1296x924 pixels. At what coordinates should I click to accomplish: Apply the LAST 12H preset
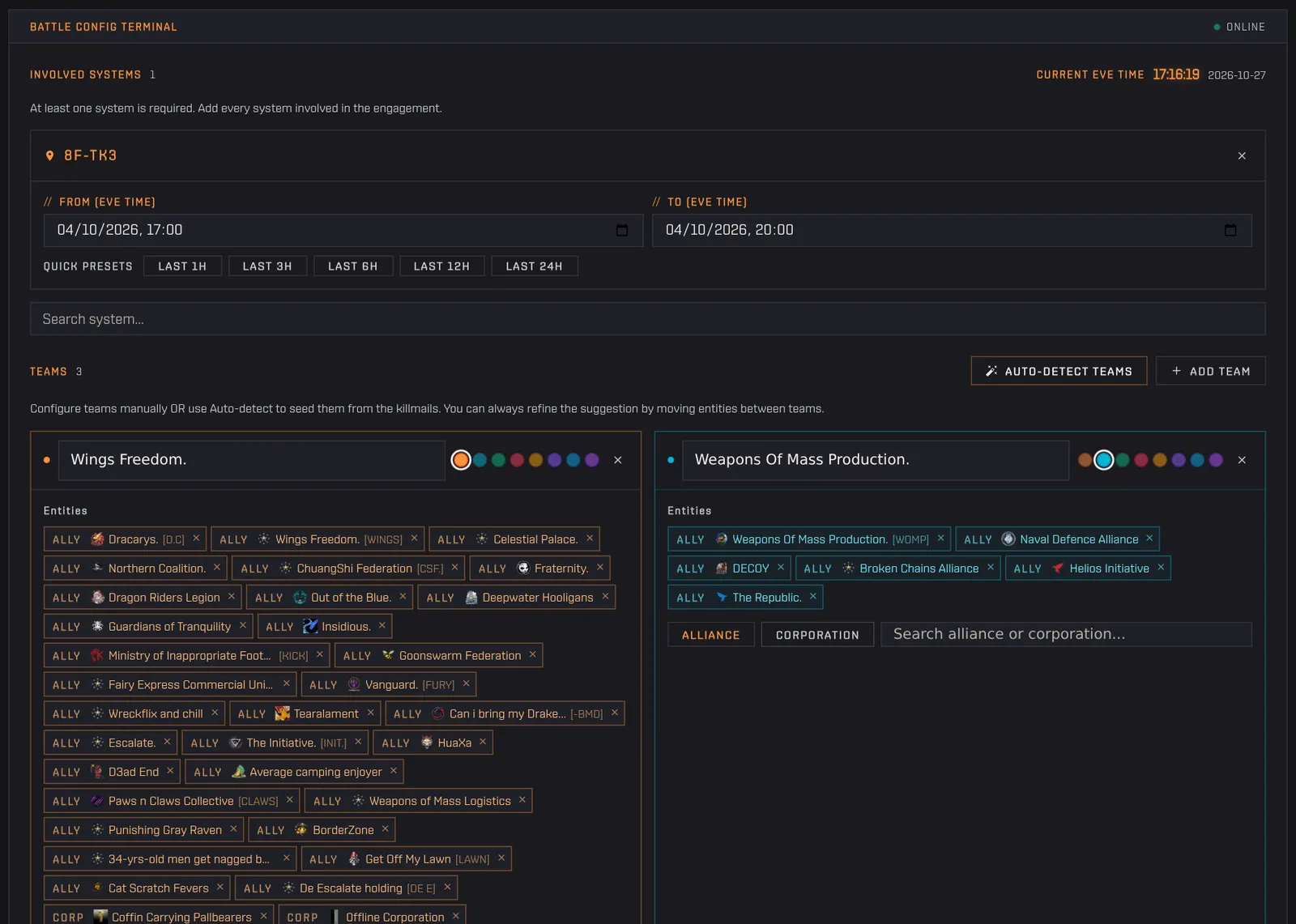(441, 266)
